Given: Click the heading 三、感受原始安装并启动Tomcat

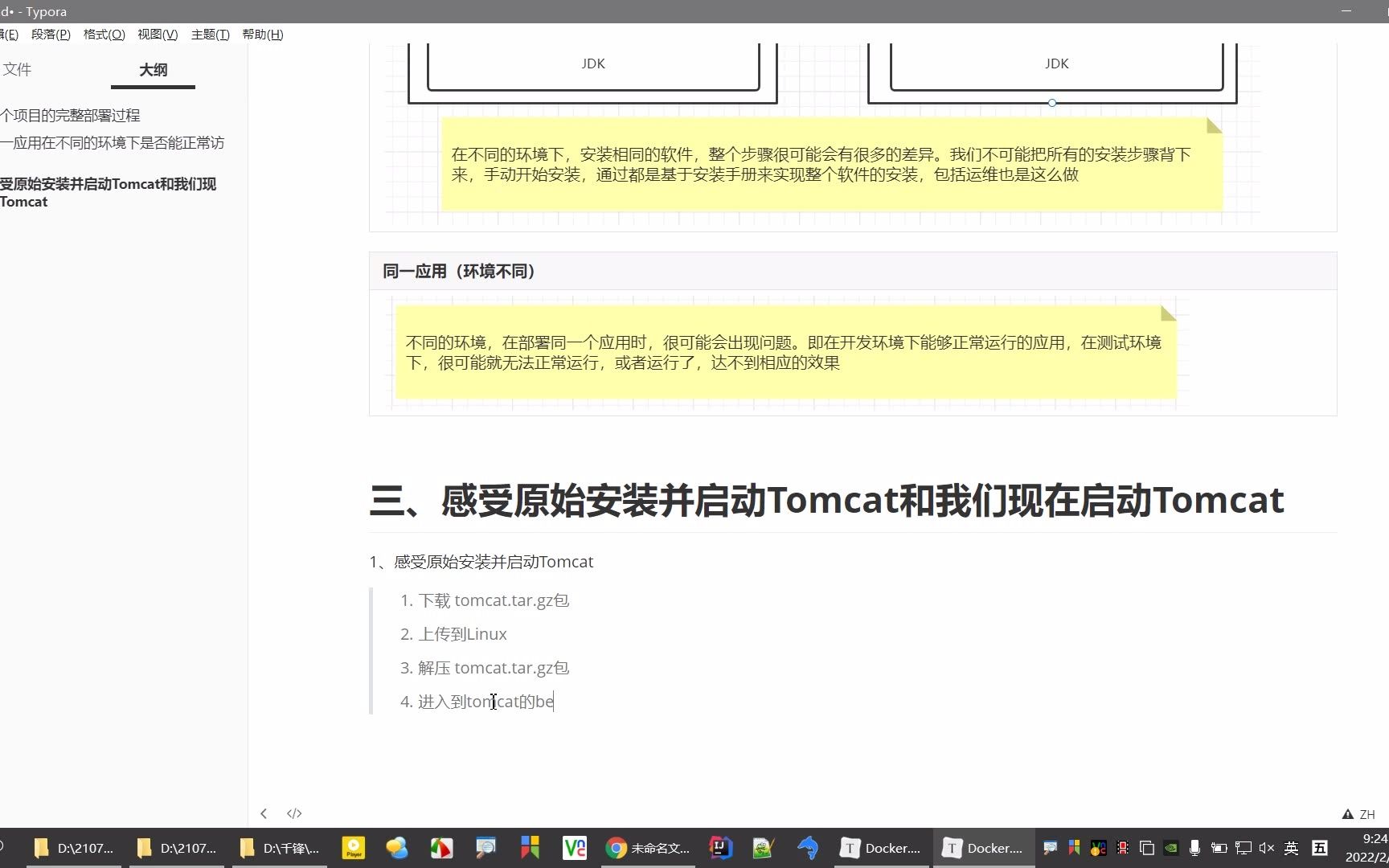Looking at the screenshot, I should coord(826,500).
